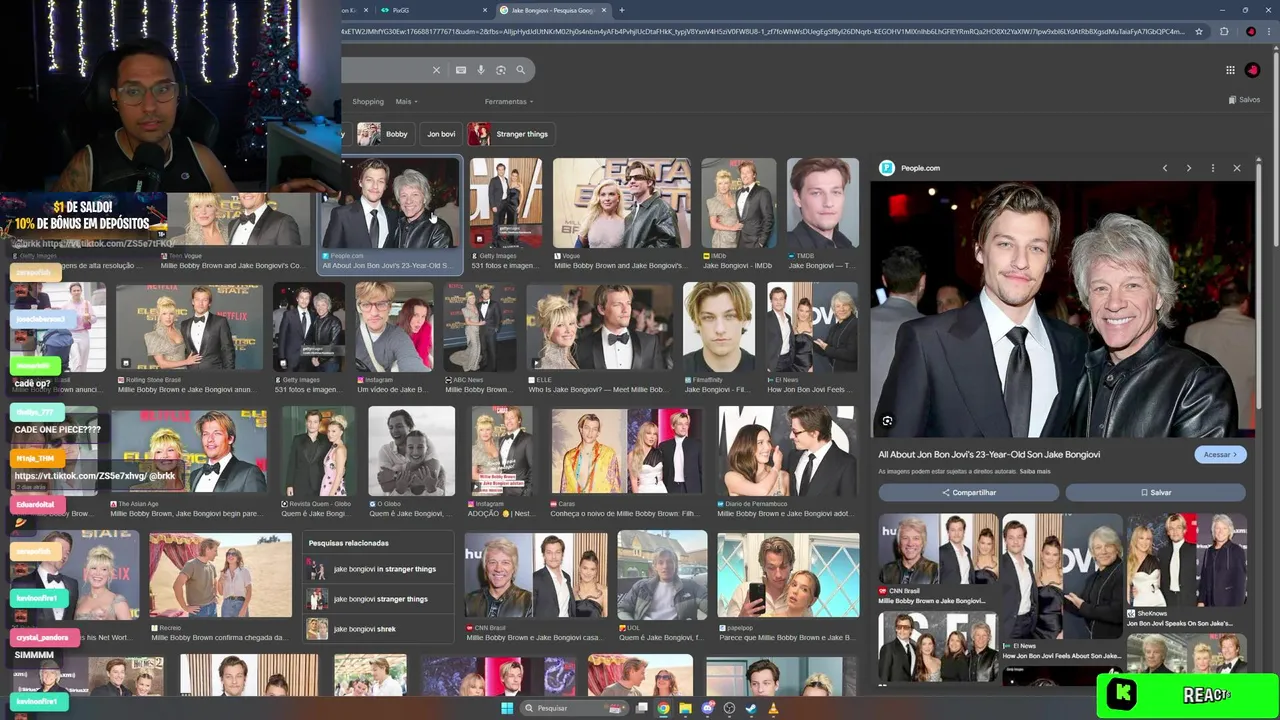This screenshot has height=720, width=1280.
Task: Open File Explorer from the taskbar
Action: (685, 708)
